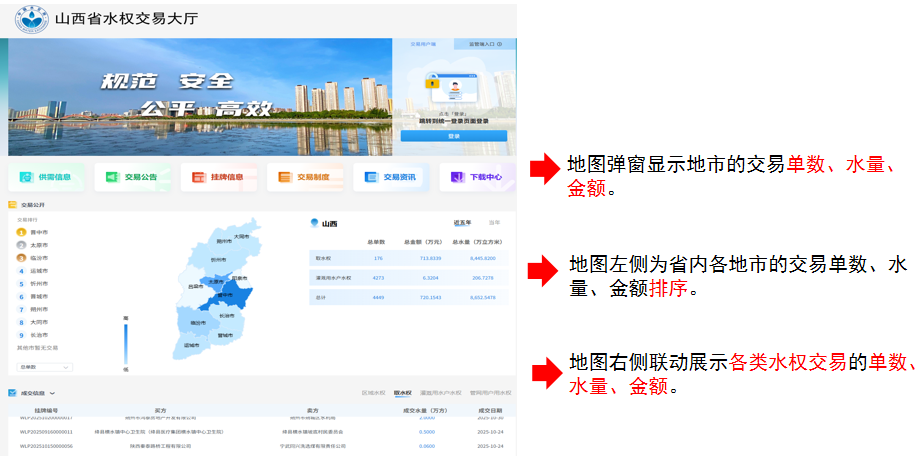
Task: Select the 交易用户端 login tab
Action: pos(424,45)
